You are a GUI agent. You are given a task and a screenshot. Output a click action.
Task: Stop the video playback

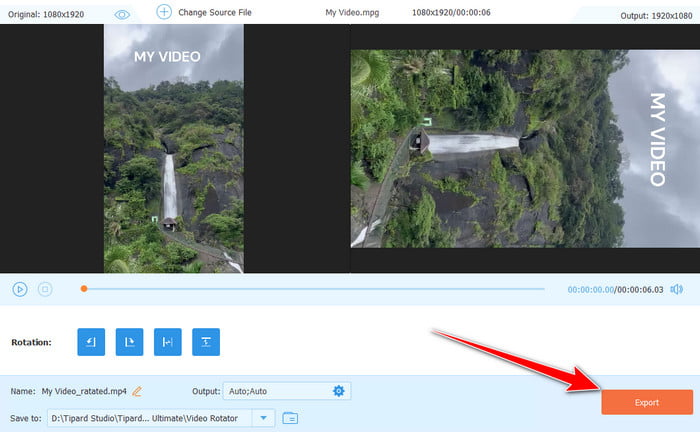click(x=45, y=289)
